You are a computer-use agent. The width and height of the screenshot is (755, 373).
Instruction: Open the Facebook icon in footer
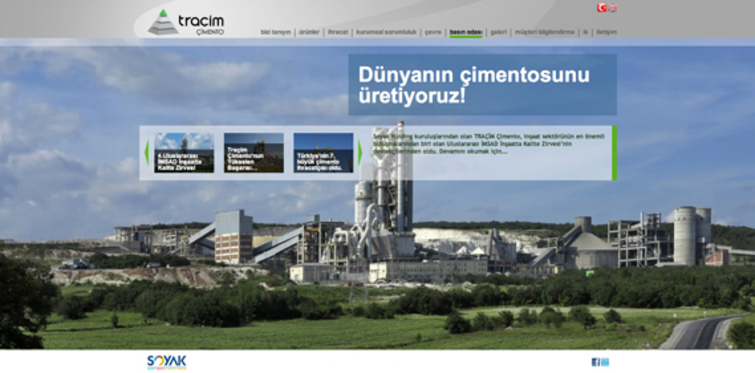(x=596, y=362)
